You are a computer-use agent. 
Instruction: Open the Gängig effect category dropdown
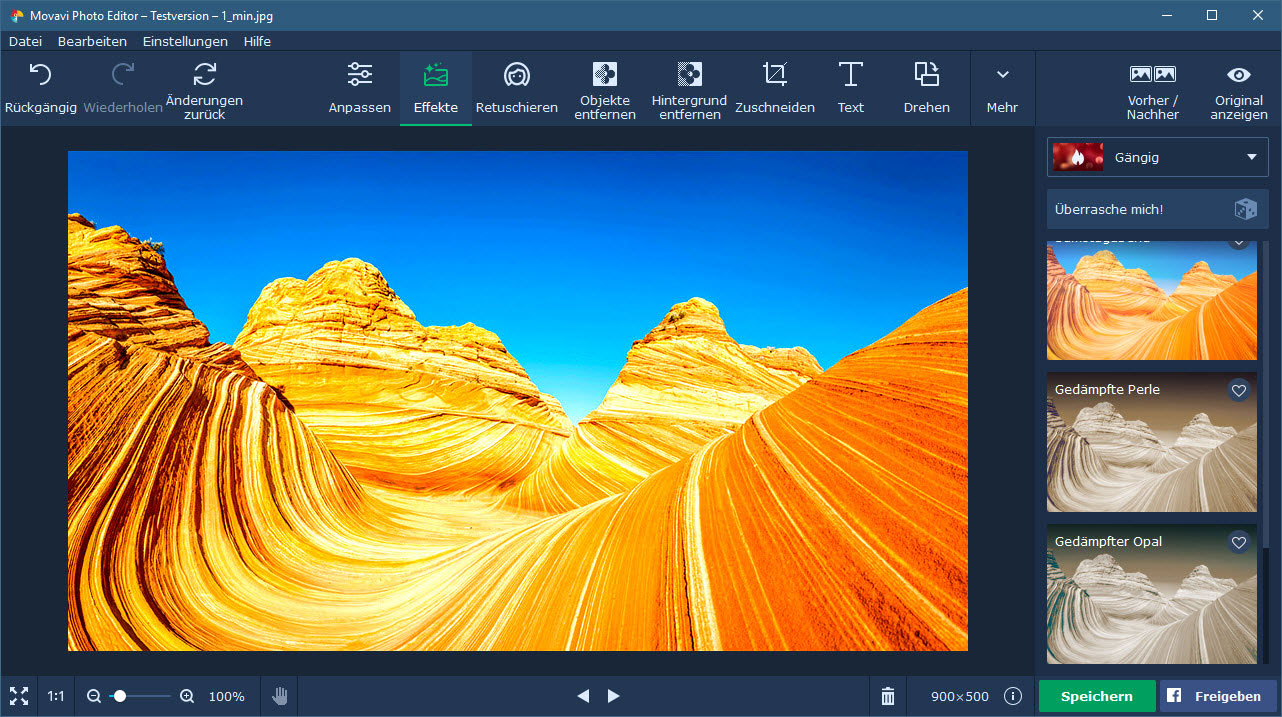(1158, 157)
